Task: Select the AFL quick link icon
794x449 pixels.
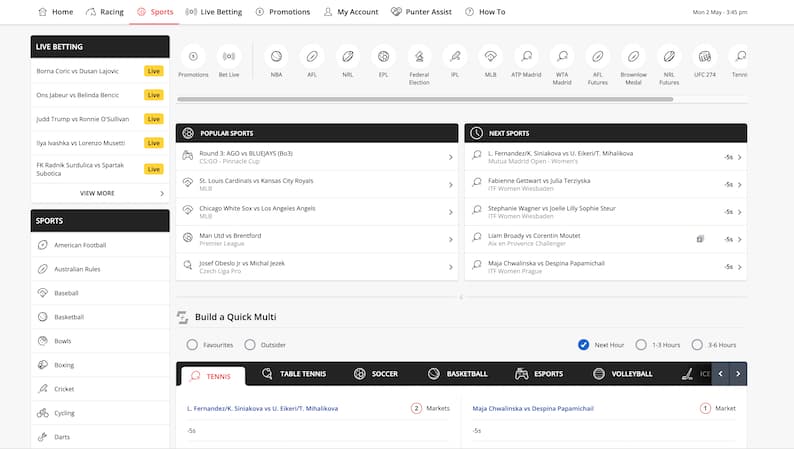Action: tap(312, 57)
